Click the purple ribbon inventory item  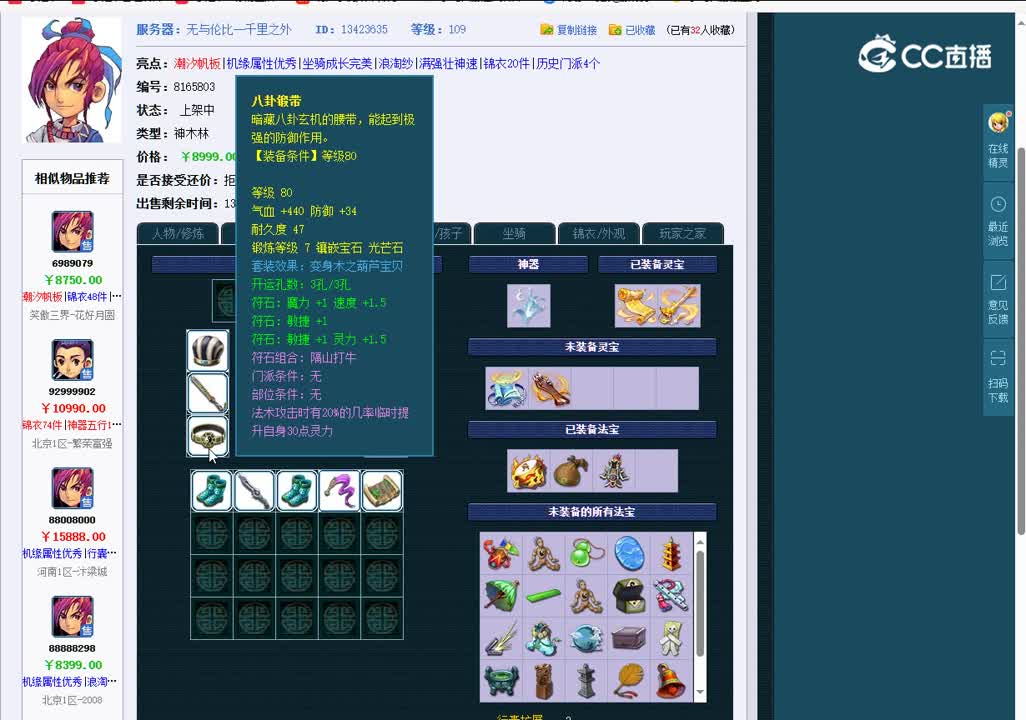[339, 490]
